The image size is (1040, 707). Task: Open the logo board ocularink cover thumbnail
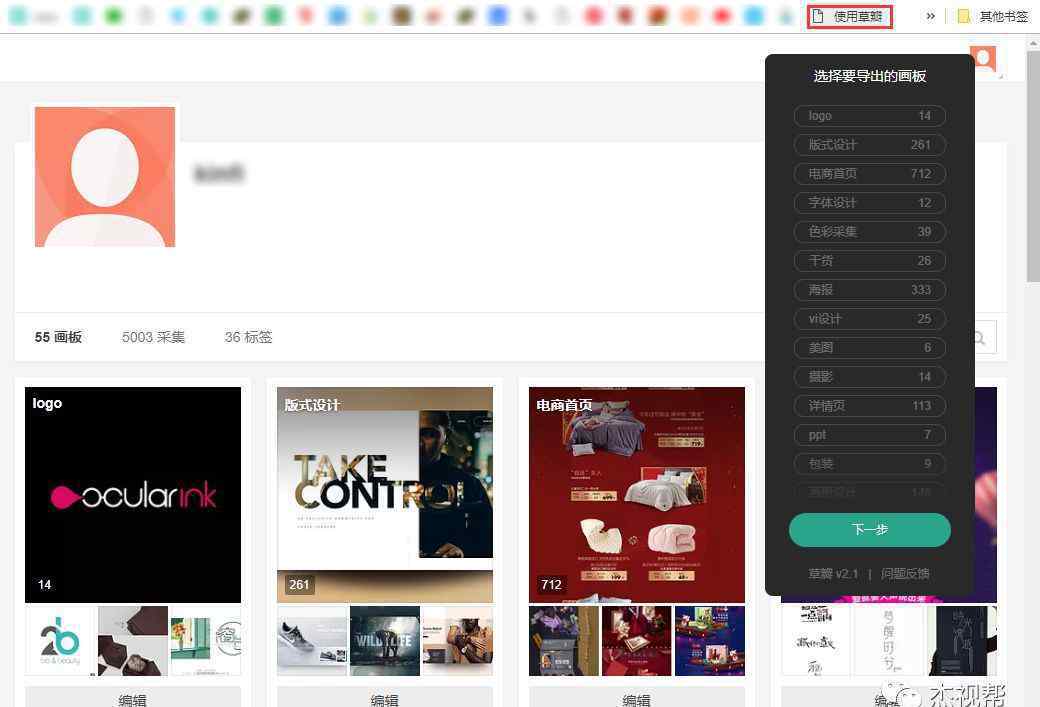[x=133, y=495]
